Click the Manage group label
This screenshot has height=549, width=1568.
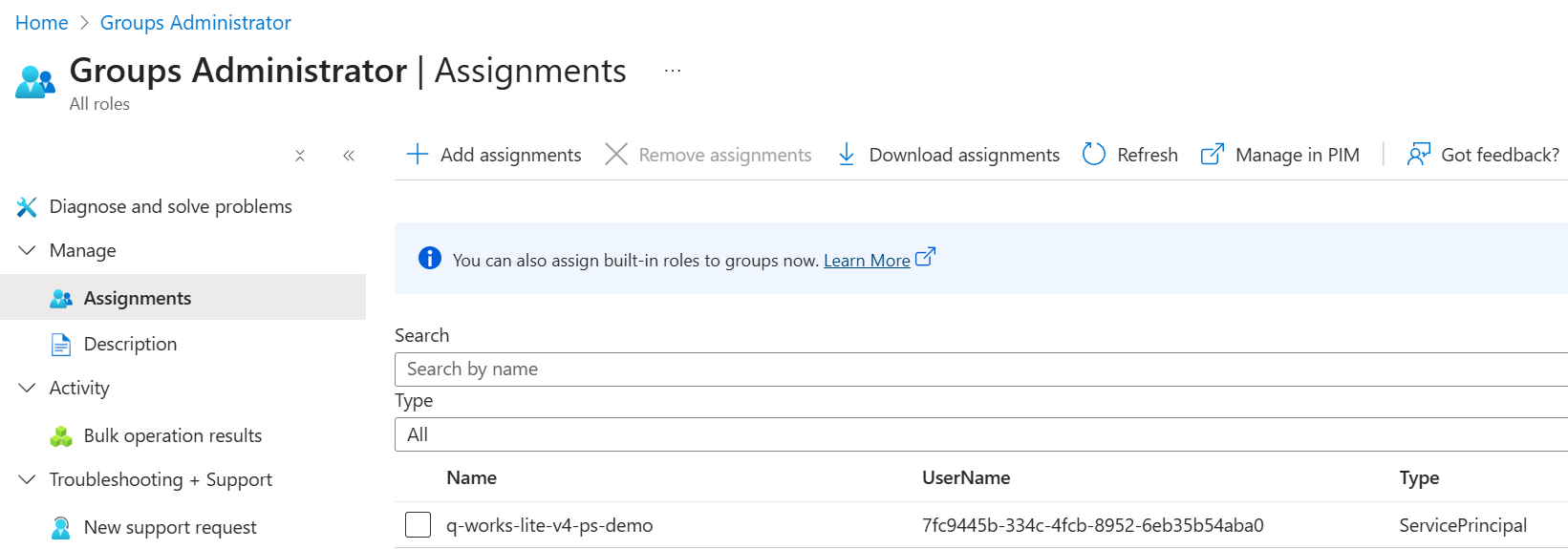tap(82, 250)
